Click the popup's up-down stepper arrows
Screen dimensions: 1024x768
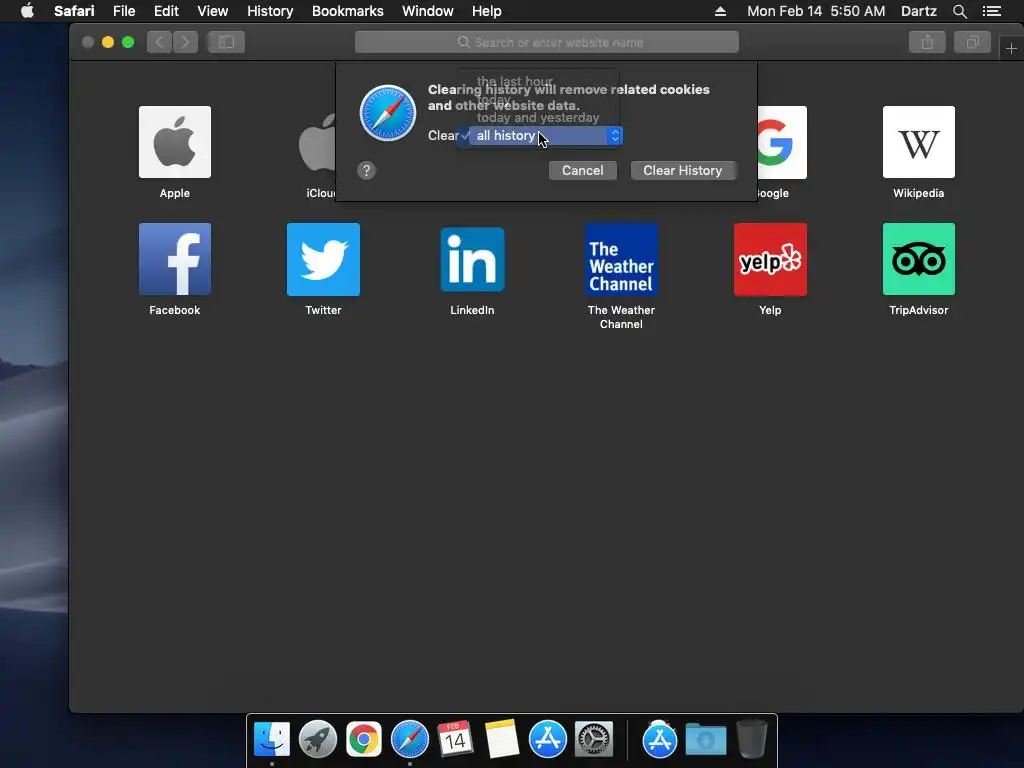[x=615, y=135]
